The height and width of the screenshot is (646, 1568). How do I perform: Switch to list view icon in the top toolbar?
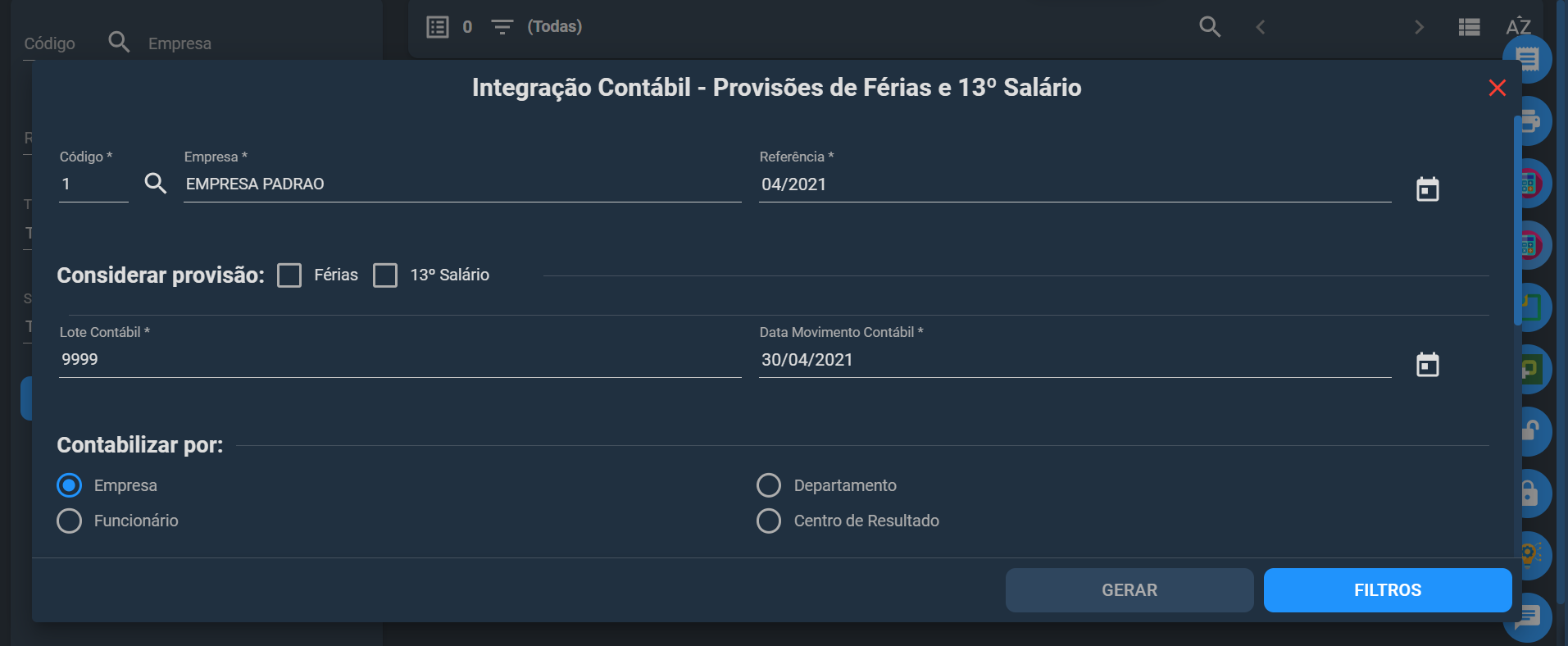[1470, 27]
